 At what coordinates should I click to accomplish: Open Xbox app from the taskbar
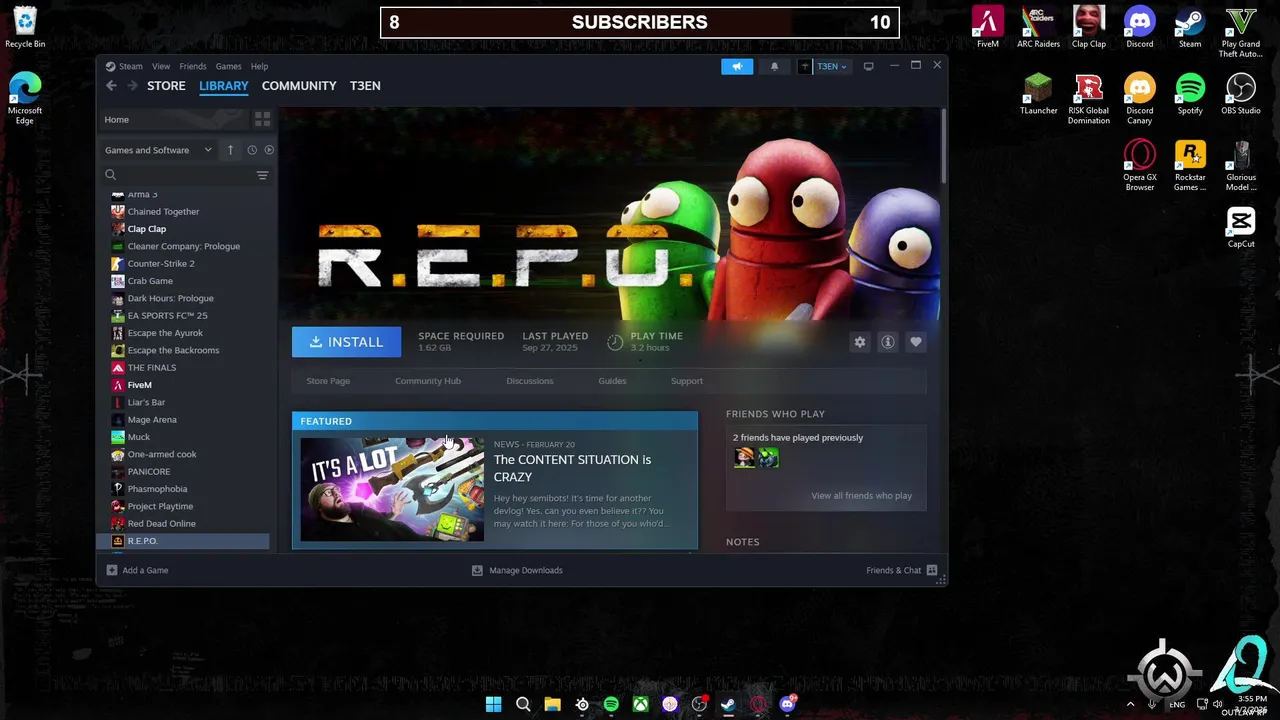(x=640, y=704)
